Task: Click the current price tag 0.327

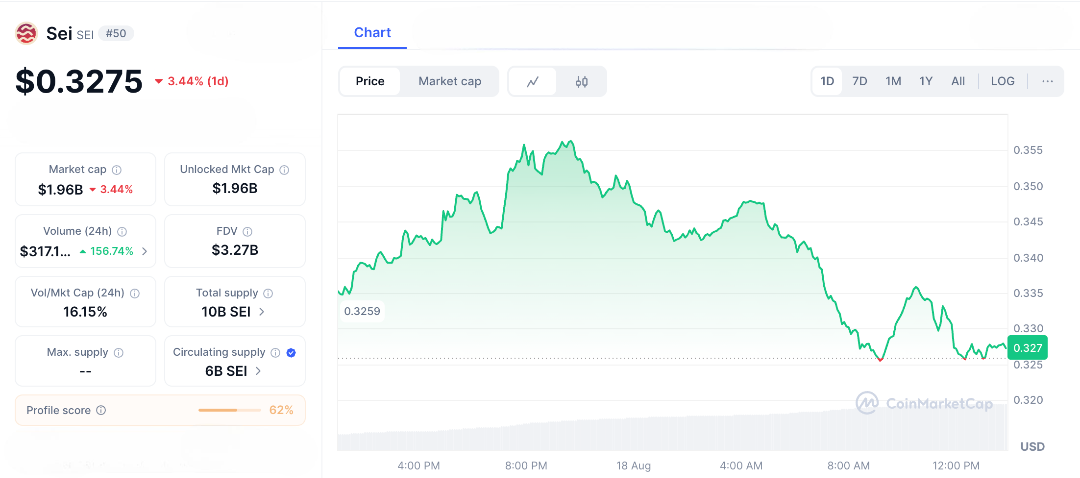Action: pyautogui.click(x=1027, y=348)
